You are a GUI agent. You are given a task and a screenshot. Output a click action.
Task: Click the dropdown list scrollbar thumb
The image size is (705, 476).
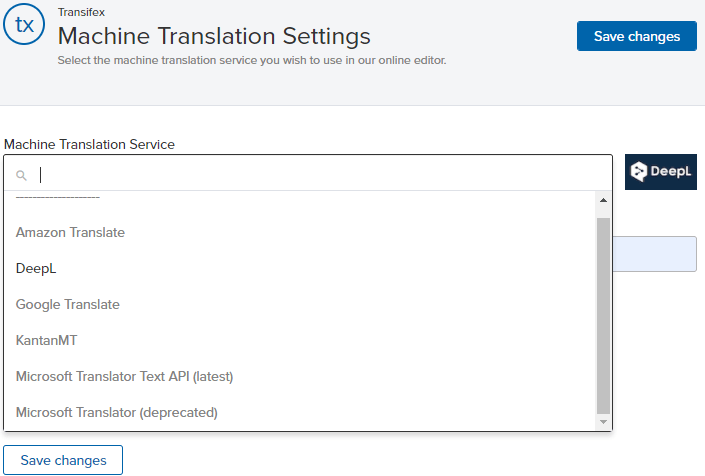coord(603,316)
